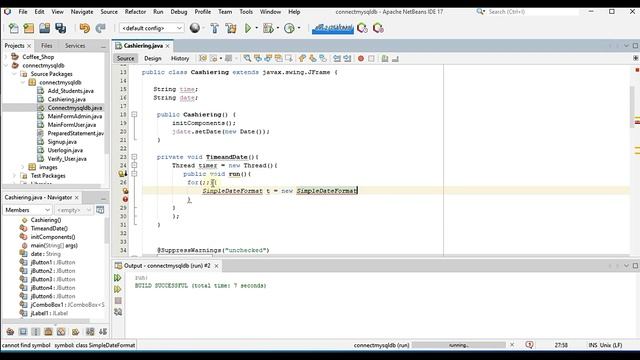640x360 pixels.
Task: Toggle the editor toolbar's first button after History
Action: (203, 58)
